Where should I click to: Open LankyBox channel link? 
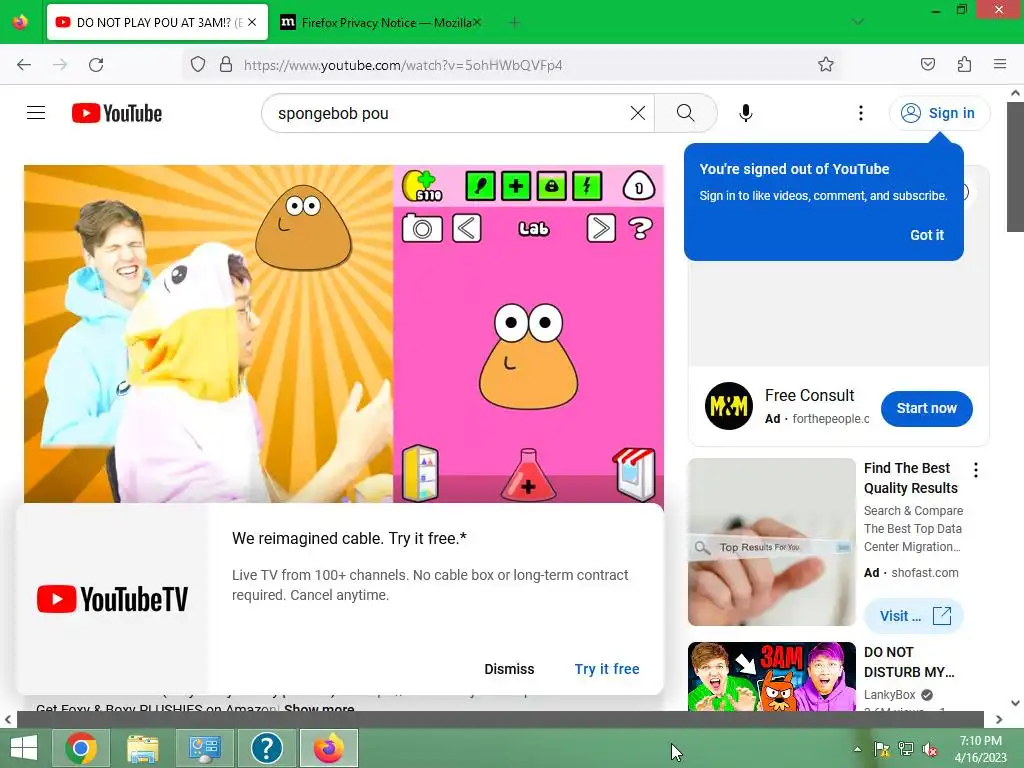[889, 695]
